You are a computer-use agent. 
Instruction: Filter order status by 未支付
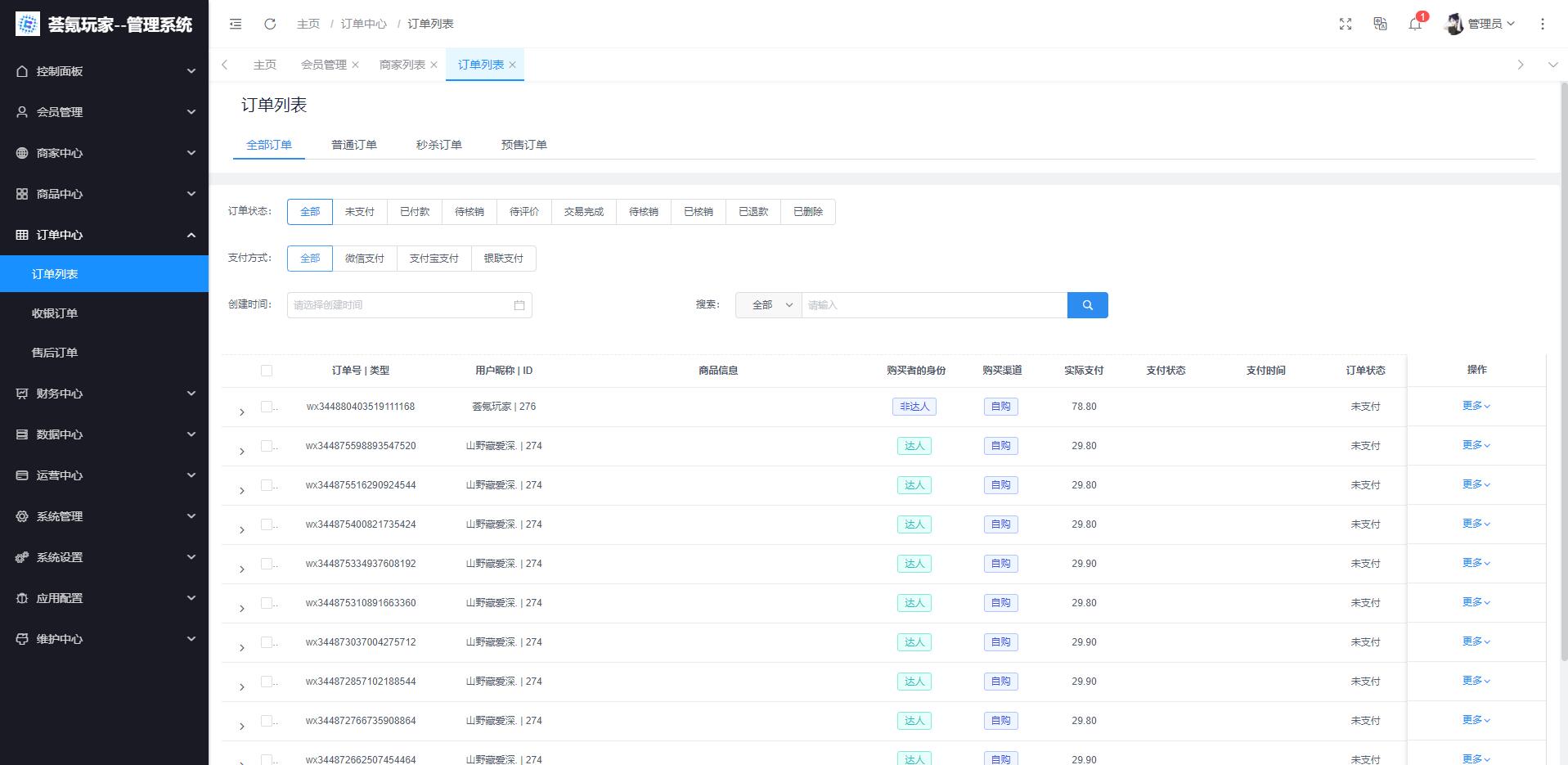(x=360, y=212)
